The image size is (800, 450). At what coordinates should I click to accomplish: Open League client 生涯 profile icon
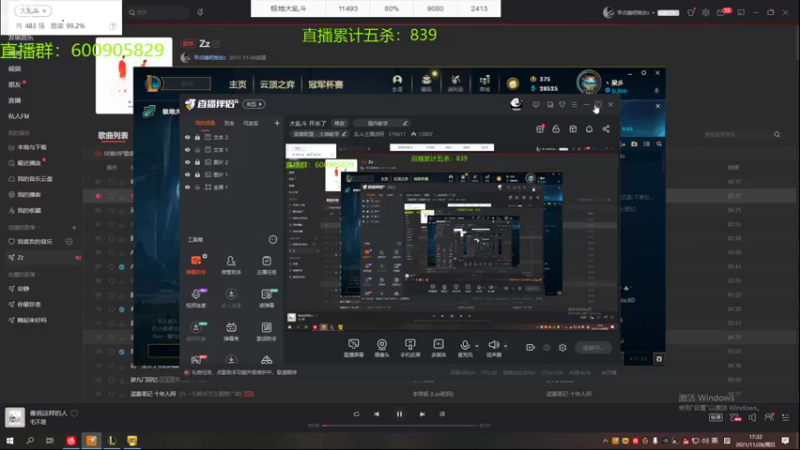pyautogui.click(x=397, y=83)
